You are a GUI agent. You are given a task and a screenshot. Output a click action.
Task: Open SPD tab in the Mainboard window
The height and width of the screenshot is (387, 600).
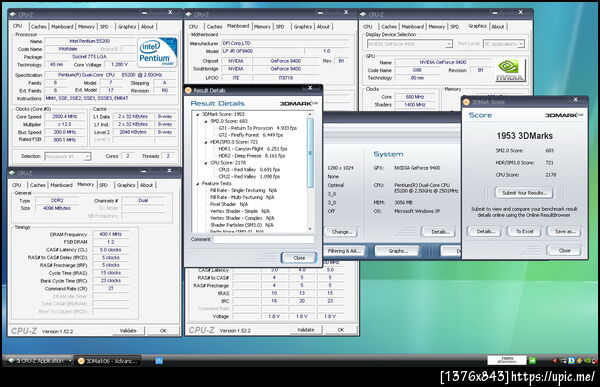tap(280, 26)
